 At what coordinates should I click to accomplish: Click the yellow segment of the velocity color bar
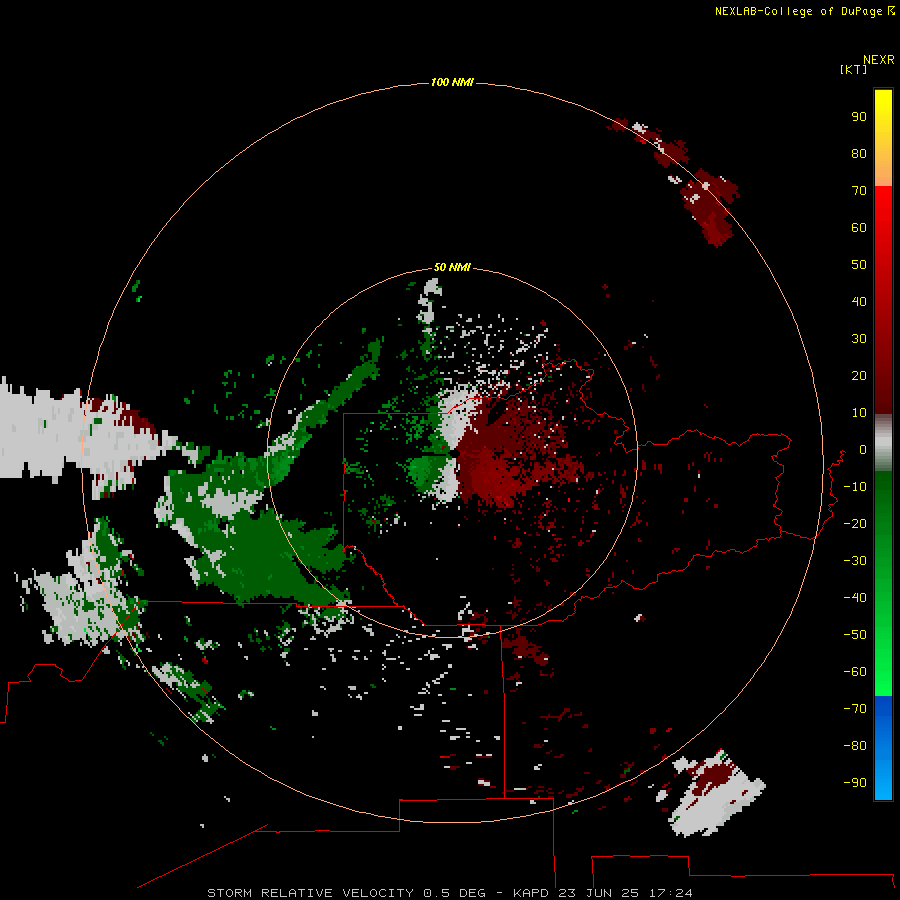(x=883, y=138)
